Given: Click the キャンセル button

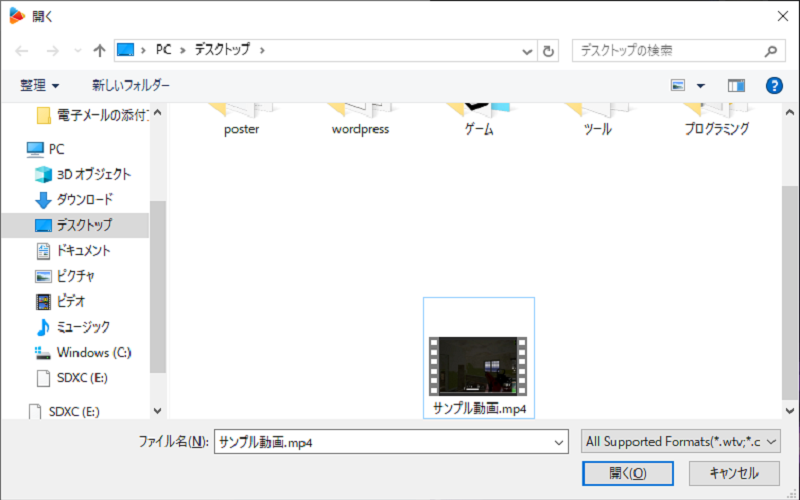Looking at the screenshot, I should [734, 473].
